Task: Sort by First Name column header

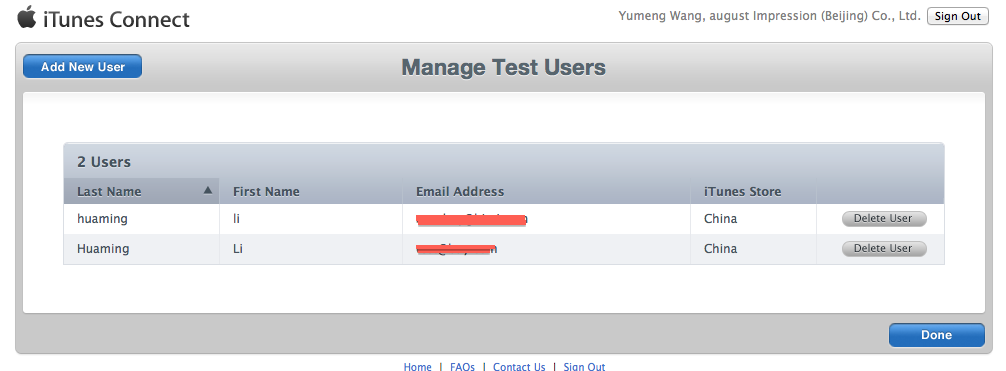Action: (x=266, y=191)
